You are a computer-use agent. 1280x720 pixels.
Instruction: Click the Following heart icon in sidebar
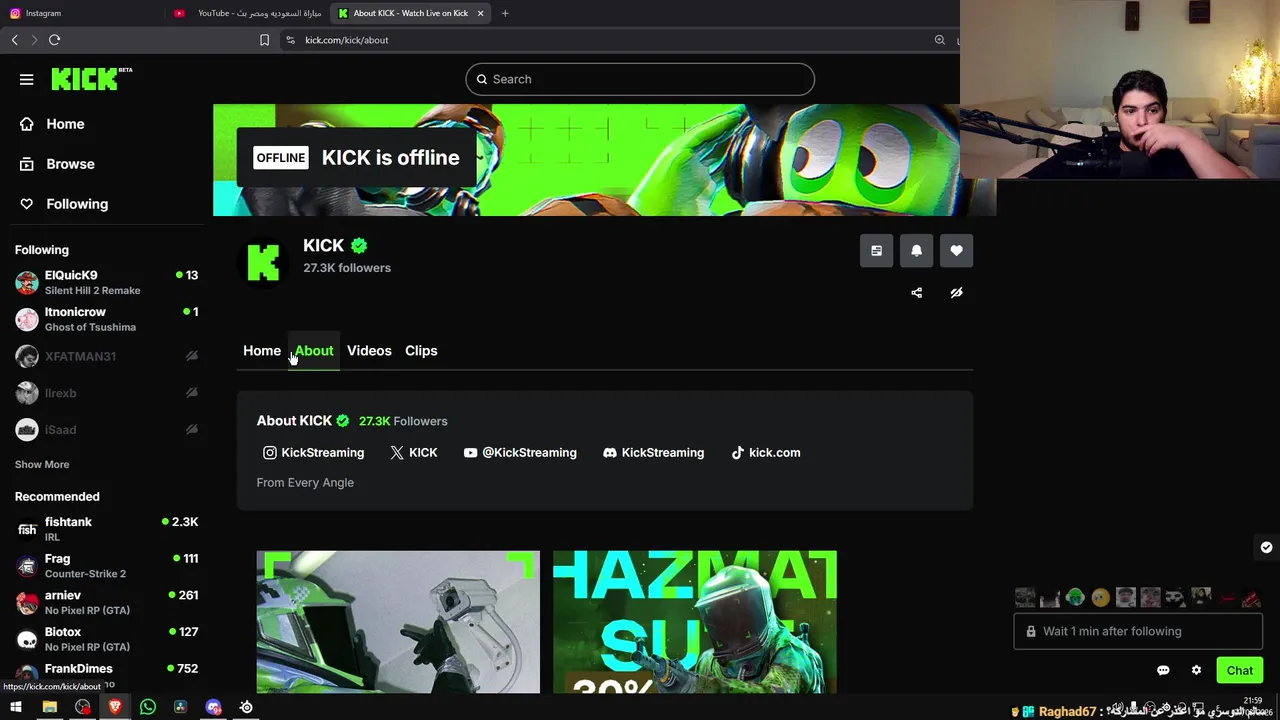pos(27,204)
